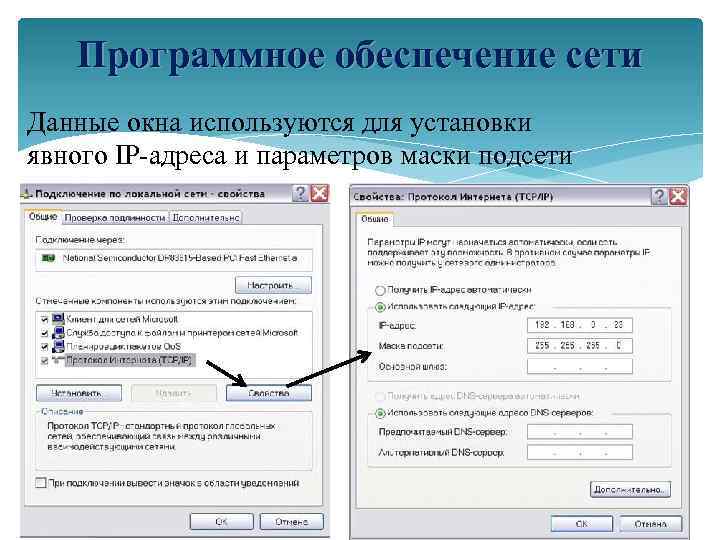This screenshot has height=540, width=720.
Task: Select Использовать следующие адреса DNS-серверов radio
Action: (380, 413)
